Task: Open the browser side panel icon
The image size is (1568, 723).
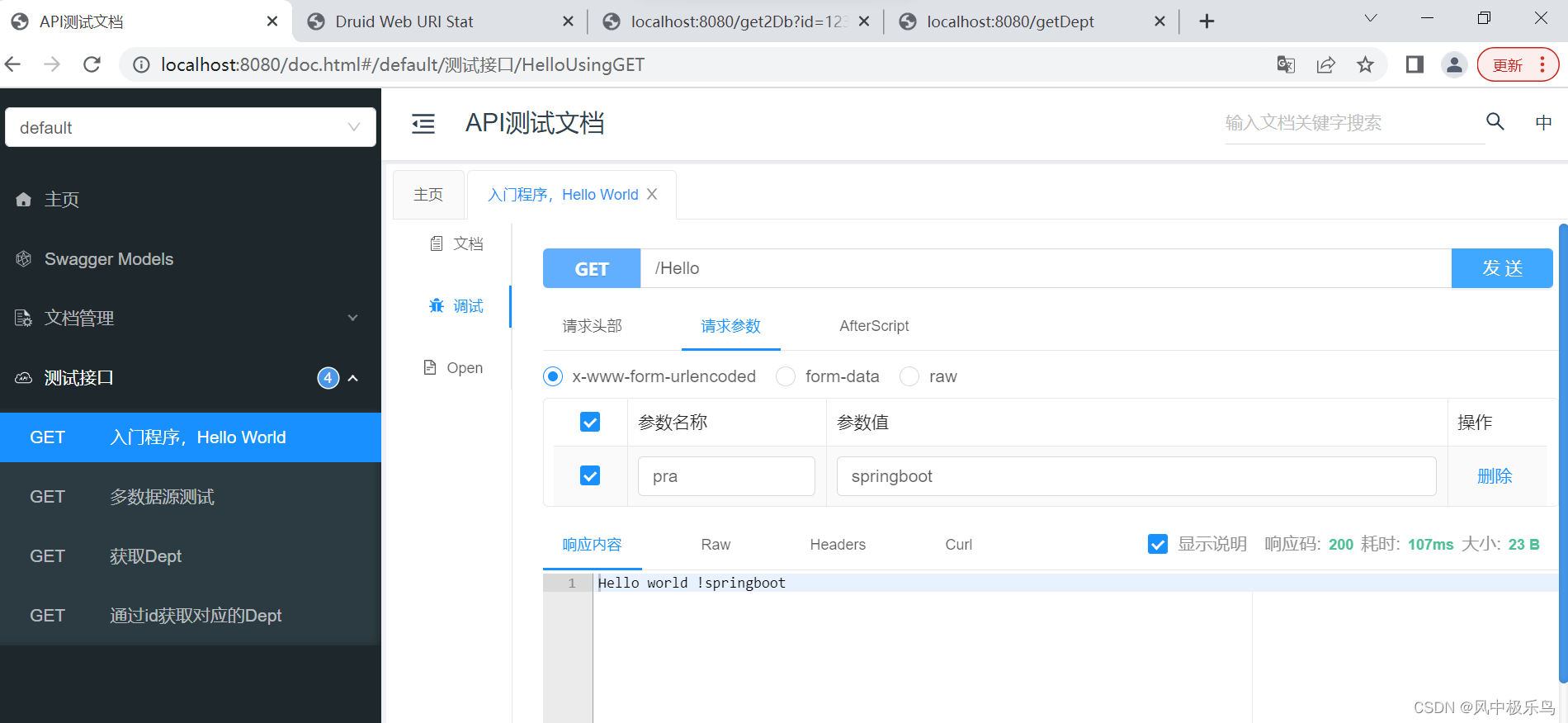Action: [x=1415, y=64]
